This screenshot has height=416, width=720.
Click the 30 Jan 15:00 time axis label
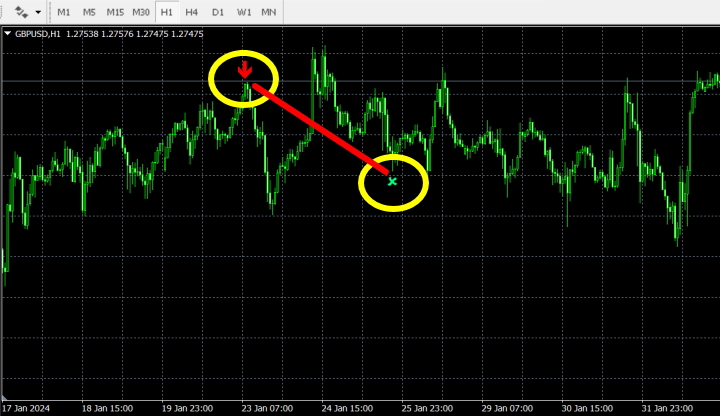pos(587,409)
